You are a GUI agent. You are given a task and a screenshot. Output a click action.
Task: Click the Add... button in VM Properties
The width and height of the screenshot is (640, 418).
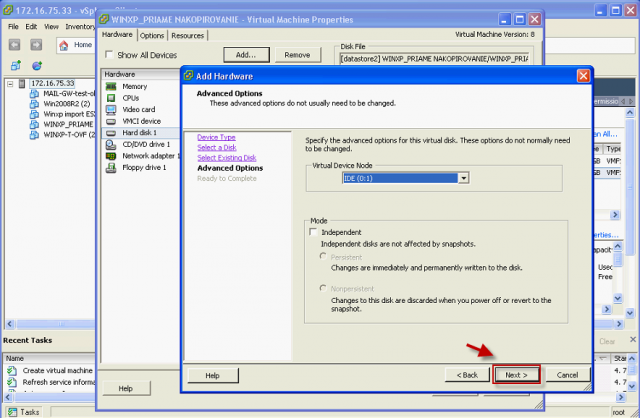click(246, 55)
